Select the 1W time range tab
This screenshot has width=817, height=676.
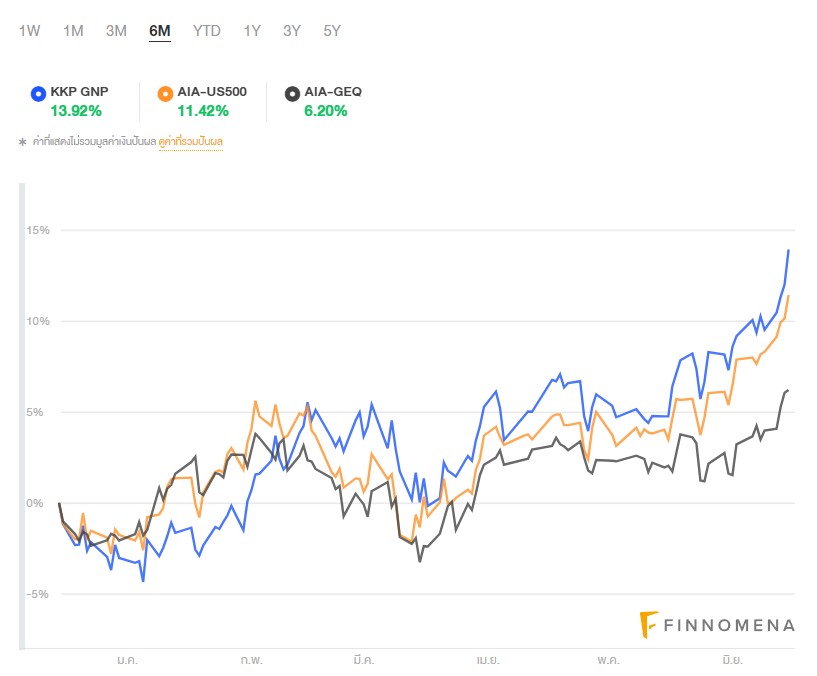pyautogui.click(x=29, y=30)
